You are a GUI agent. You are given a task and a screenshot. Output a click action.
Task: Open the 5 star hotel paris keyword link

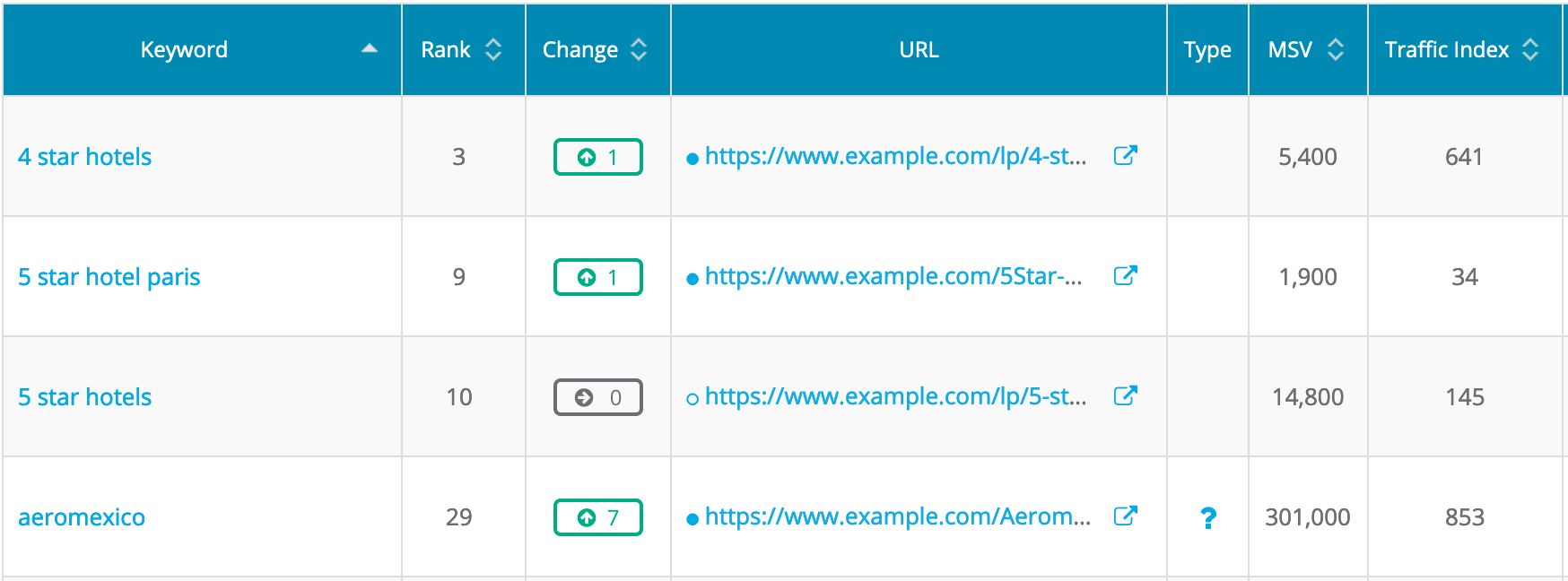tap(109, 276)
